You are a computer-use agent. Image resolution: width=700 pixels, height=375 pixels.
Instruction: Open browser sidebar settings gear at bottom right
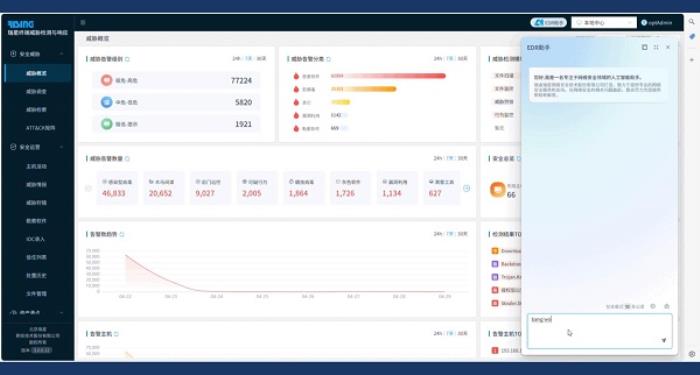click(x=692, y=354)
